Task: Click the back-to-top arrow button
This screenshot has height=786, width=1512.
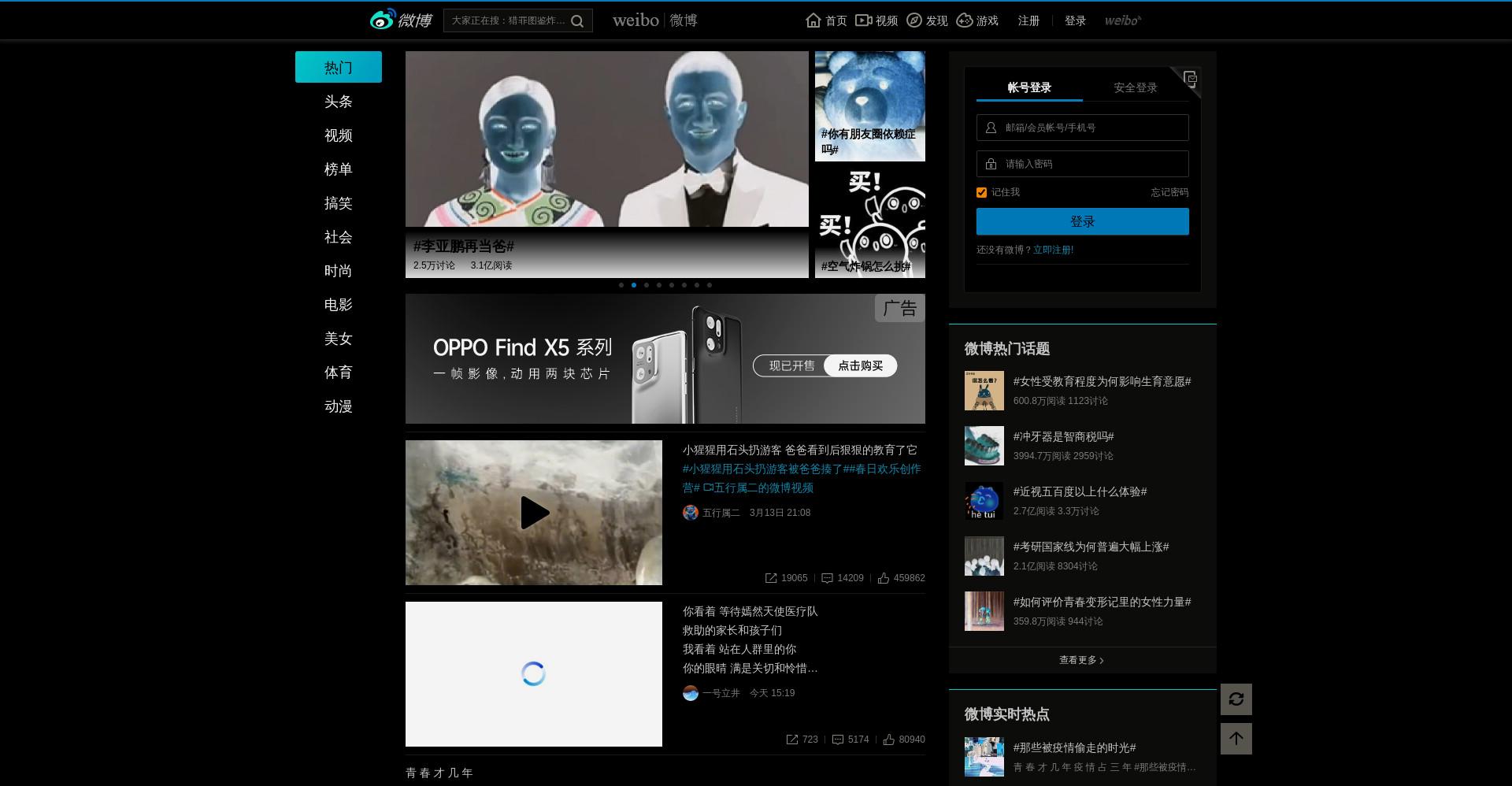Action: (1236, 739)
